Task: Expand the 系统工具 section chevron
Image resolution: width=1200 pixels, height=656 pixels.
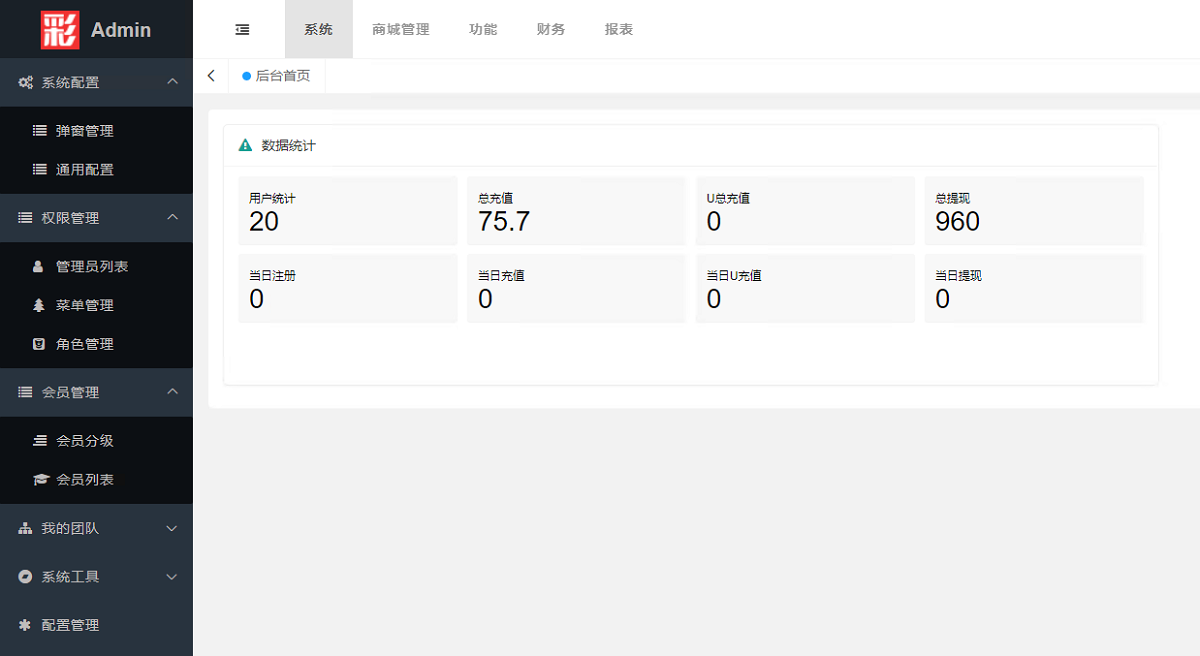Action: 172,577
